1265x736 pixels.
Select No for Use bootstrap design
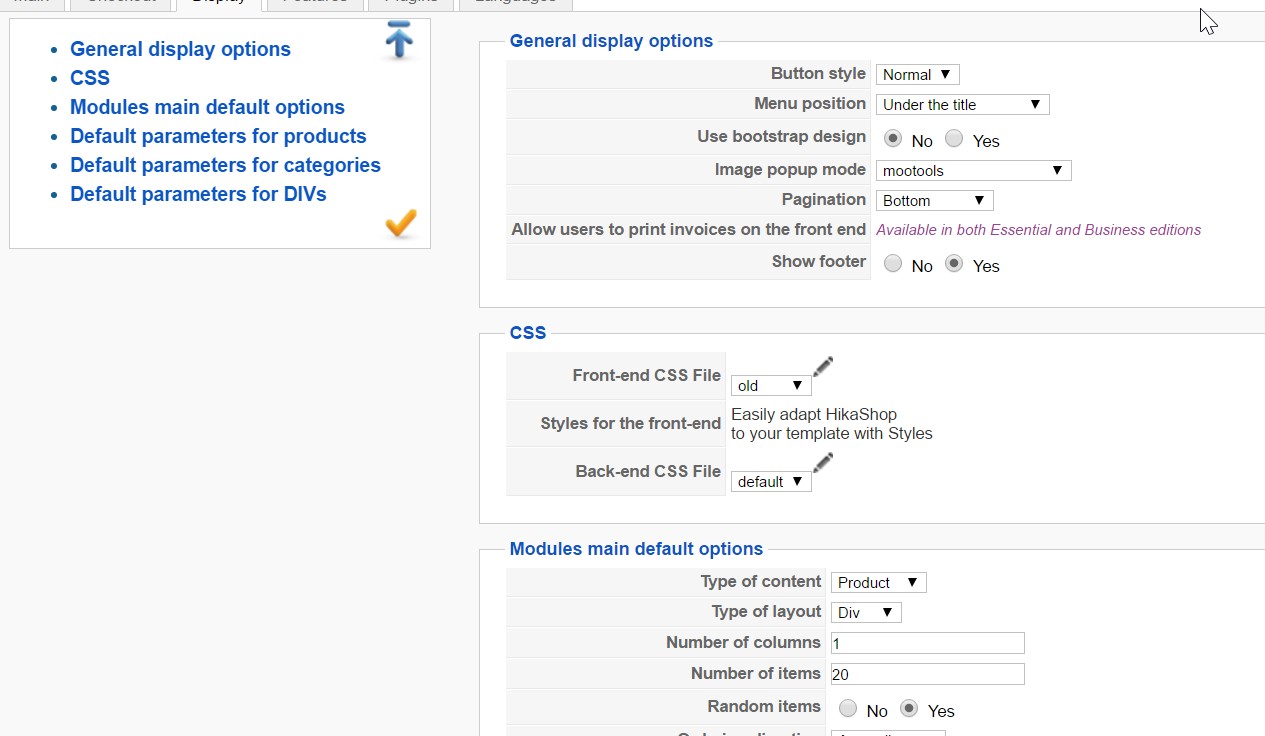tap(893, 139)
